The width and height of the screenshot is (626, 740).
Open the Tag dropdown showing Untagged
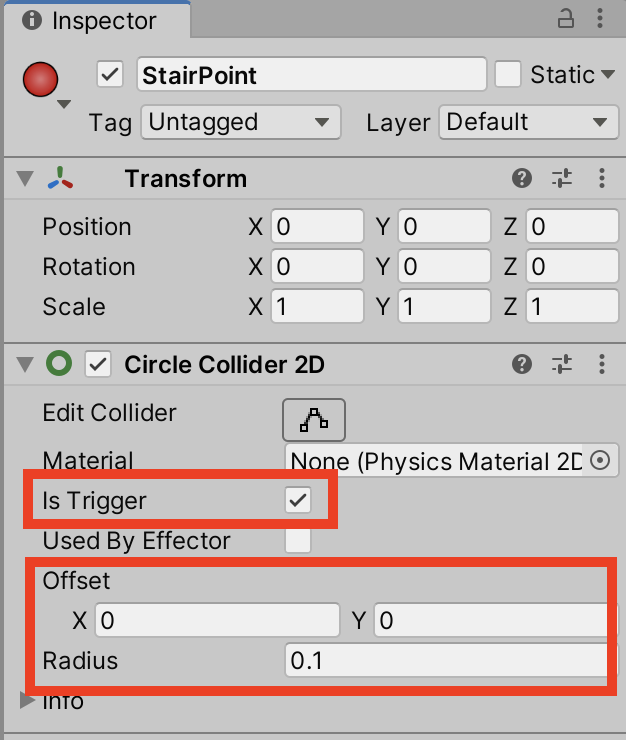pyautogui.click(x=240, y=123)
